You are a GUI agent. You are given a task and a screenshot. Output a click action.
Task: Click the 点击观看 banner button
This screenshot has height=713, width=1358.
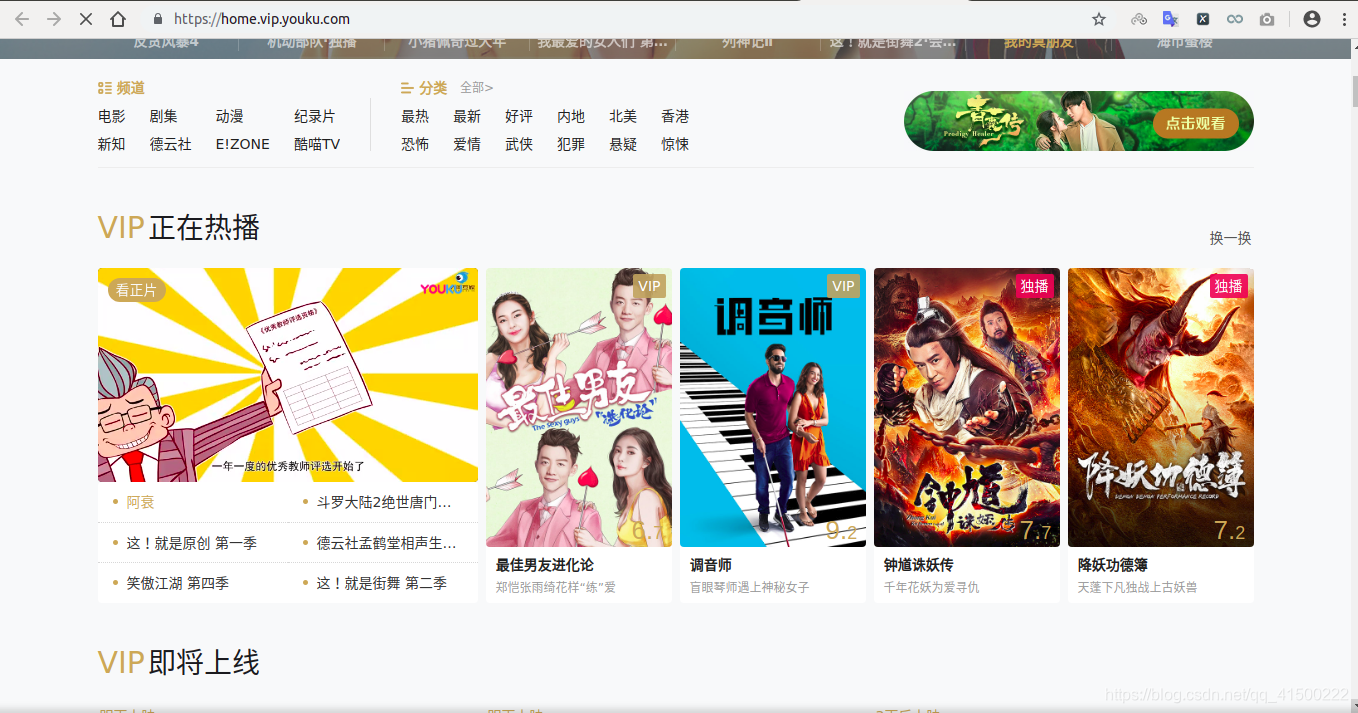(1195, 123)
